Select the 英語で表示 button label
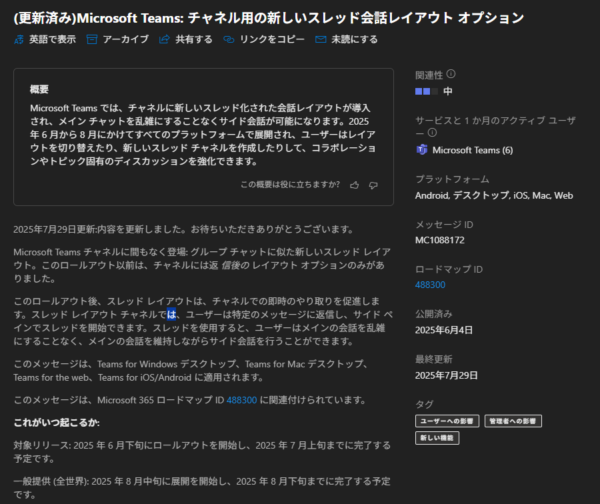This screenshot has width=600, height=504. pyautogui.click(x=52, y=39)
